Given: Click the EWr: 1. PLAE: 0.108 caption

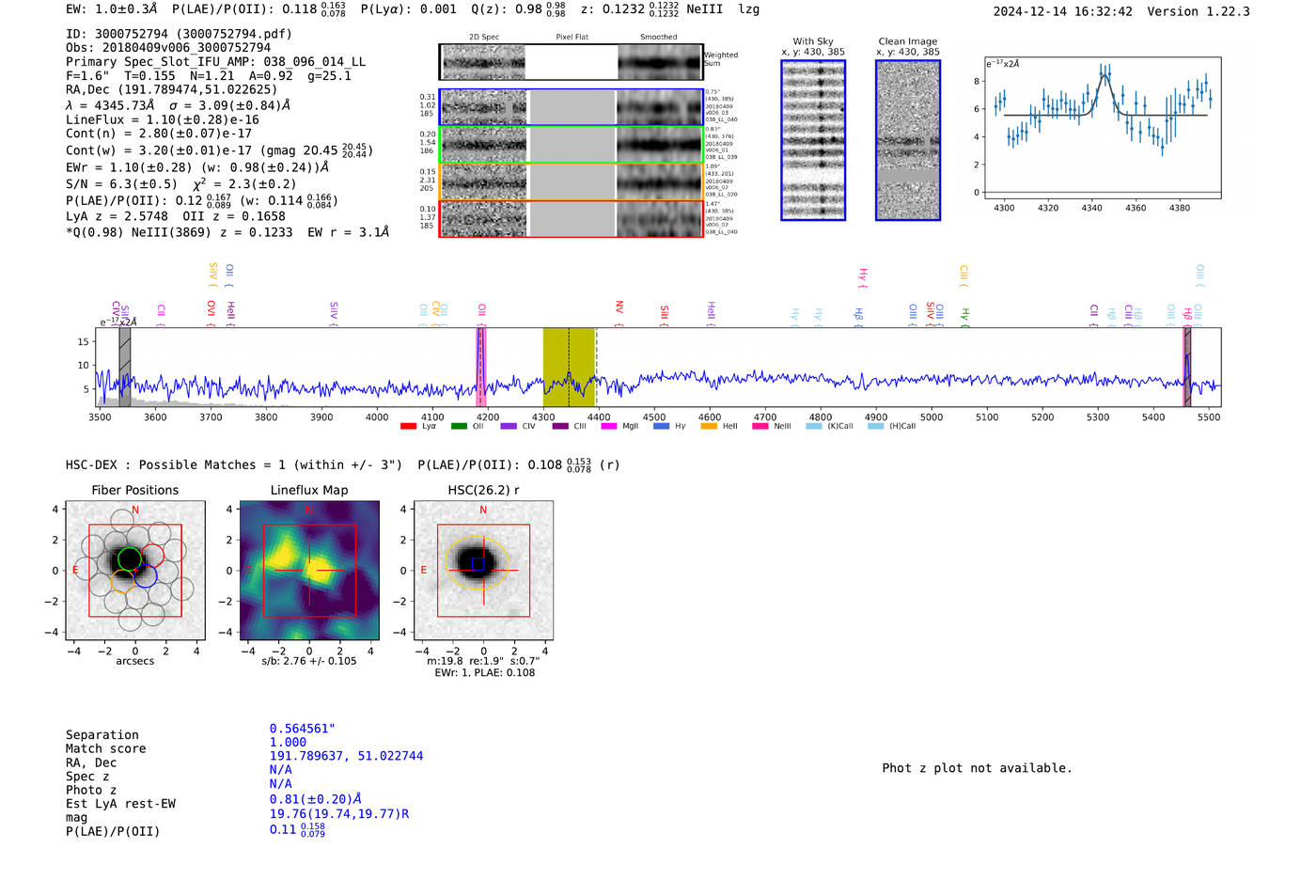Looking at the screenshot, I should click(484, 673).
